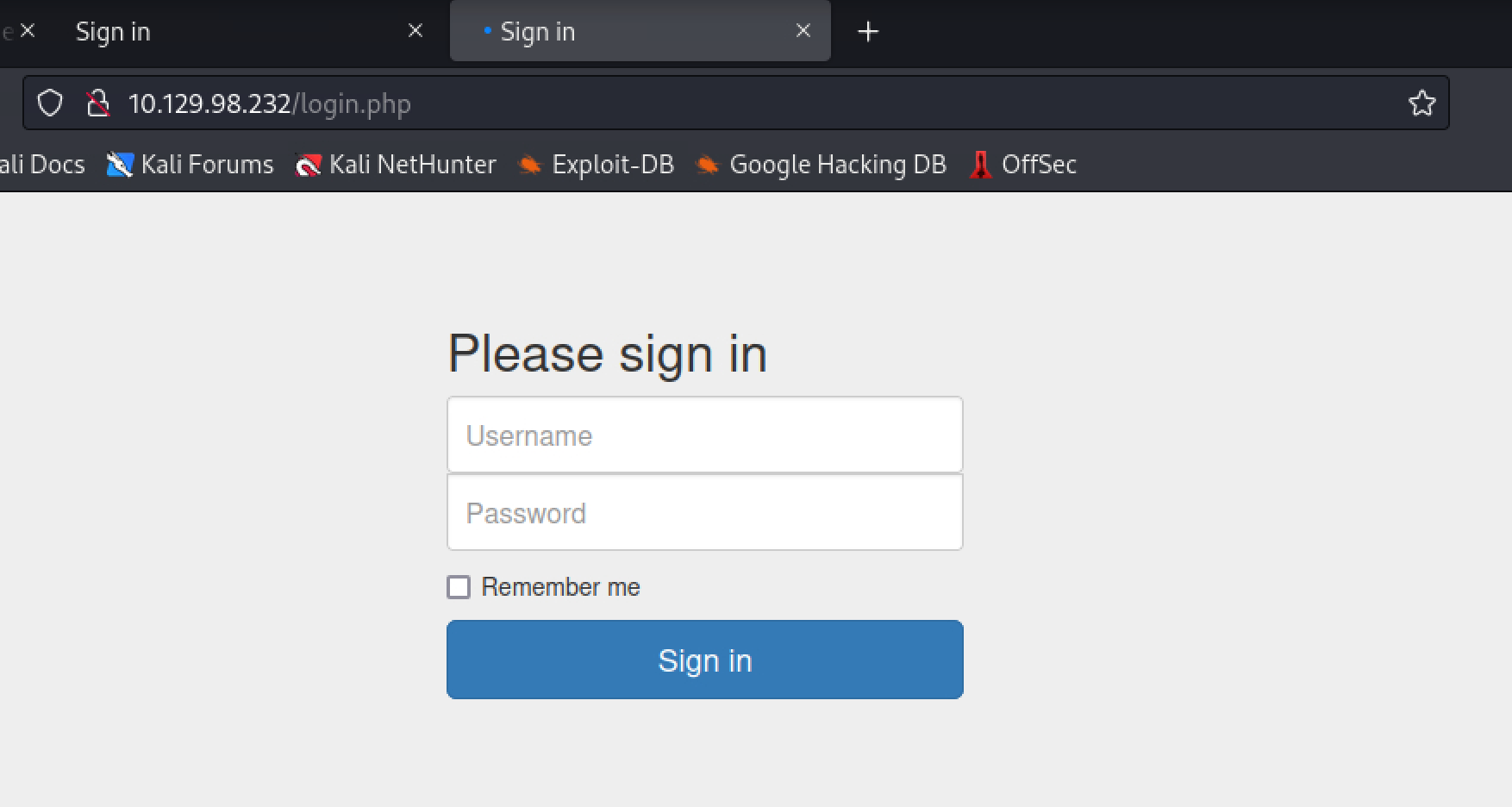This screenshot has width=1512, height=807.
Task: Enable the Remember me checkbox
Action: coord(459,587)
